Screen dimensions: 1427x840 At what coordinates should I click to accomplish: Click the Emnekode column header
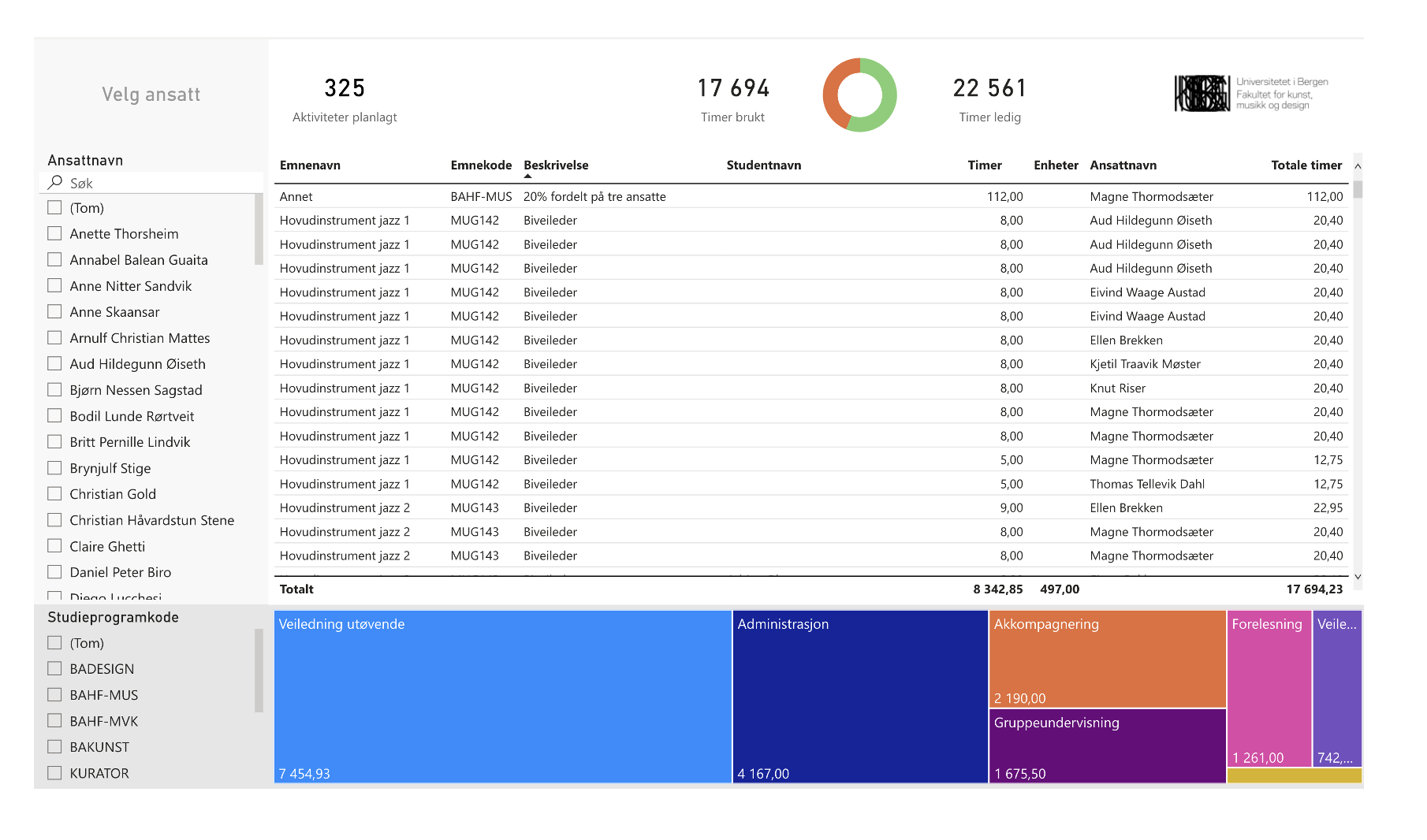tap(481, 165)
